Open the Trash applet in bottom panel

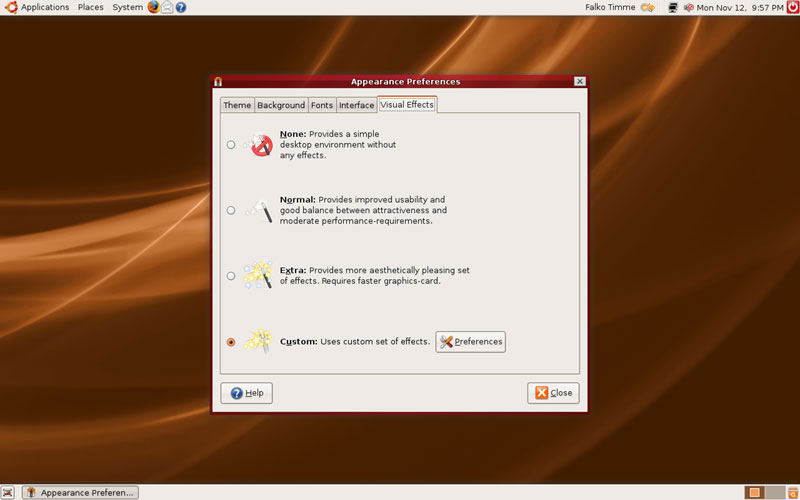click(x=793, y=492)
